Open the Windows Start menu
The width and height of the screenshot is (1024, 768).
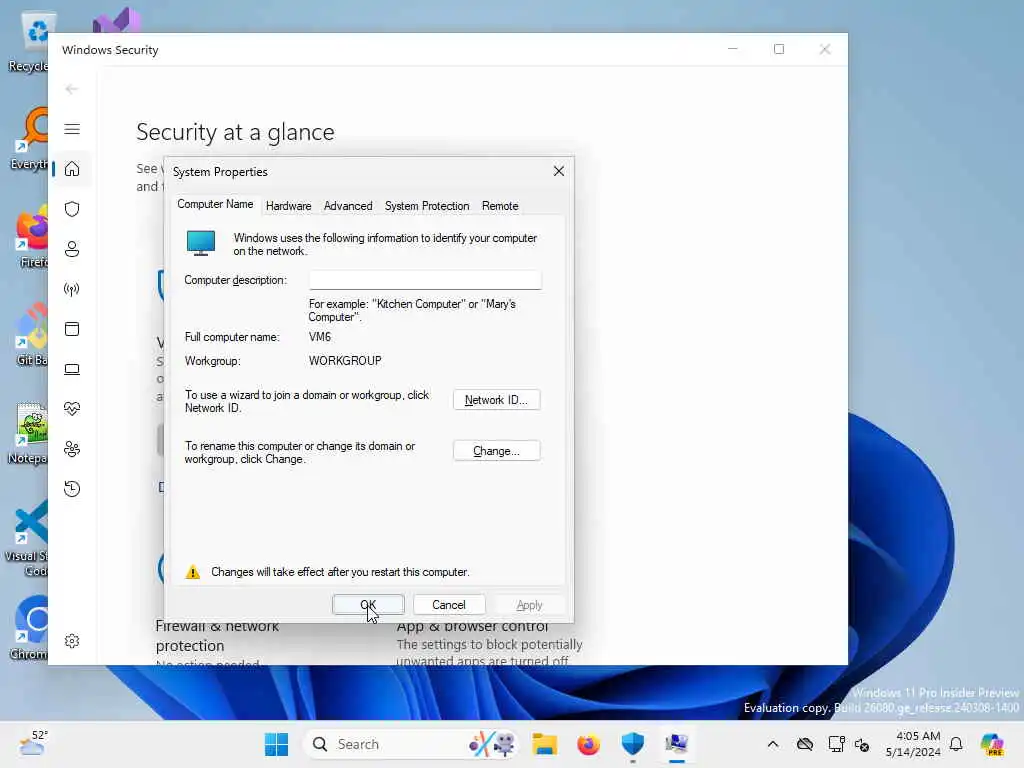tap(276, 744)
